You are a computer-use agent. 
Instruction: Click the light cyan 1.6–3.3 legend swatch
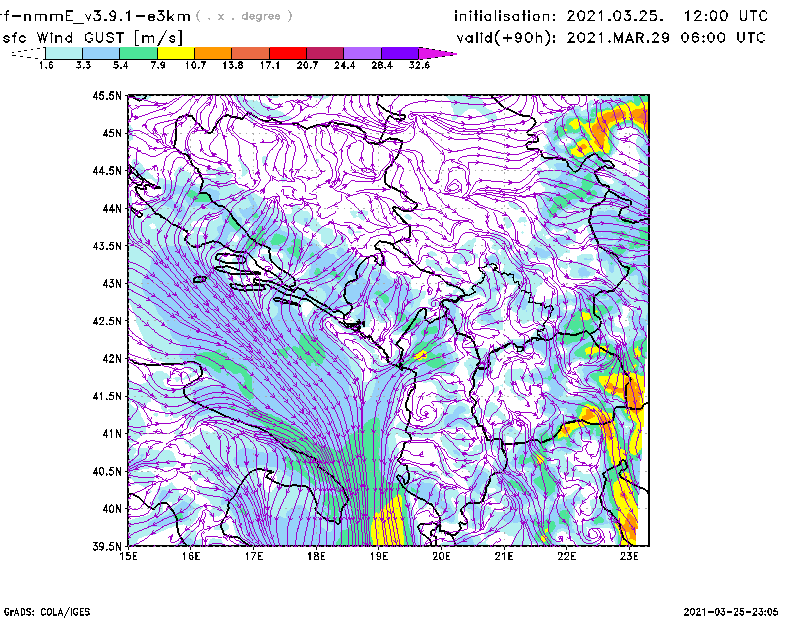tap(64, 53)
